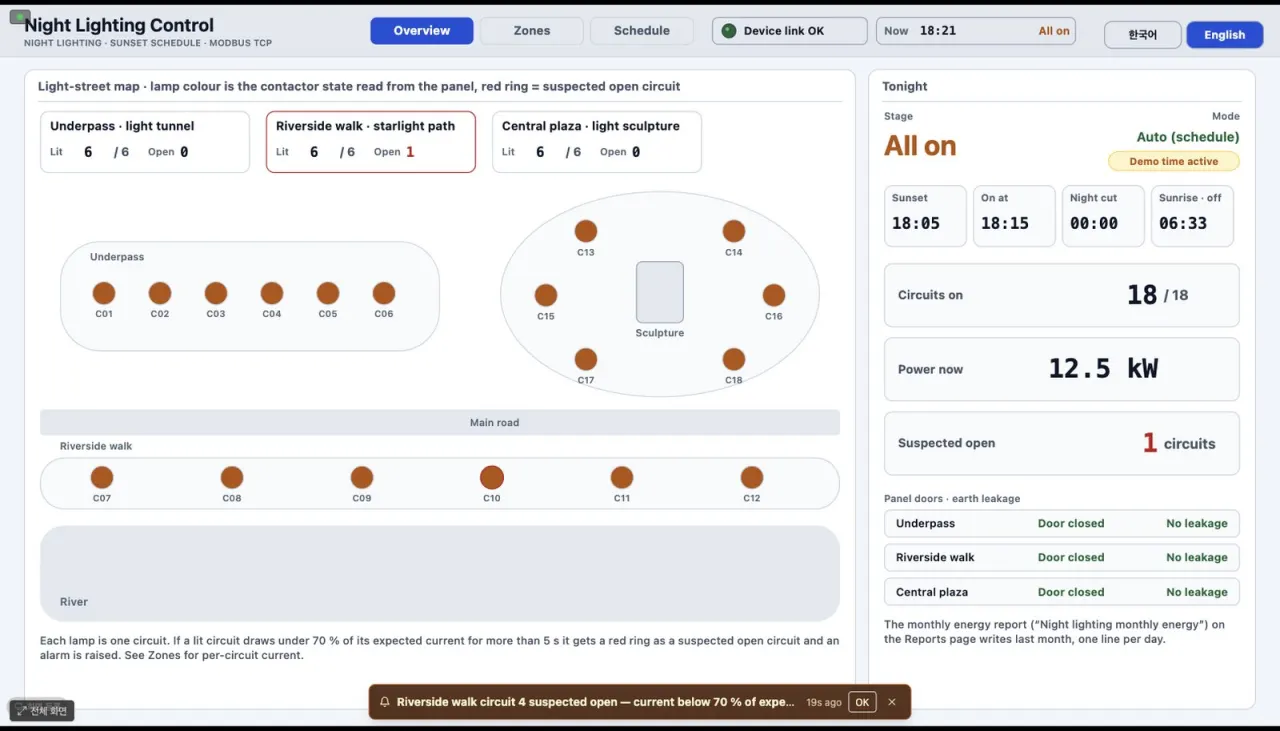Select the C03 lamp marker
1280x731 pixels.
click(216, 293)
